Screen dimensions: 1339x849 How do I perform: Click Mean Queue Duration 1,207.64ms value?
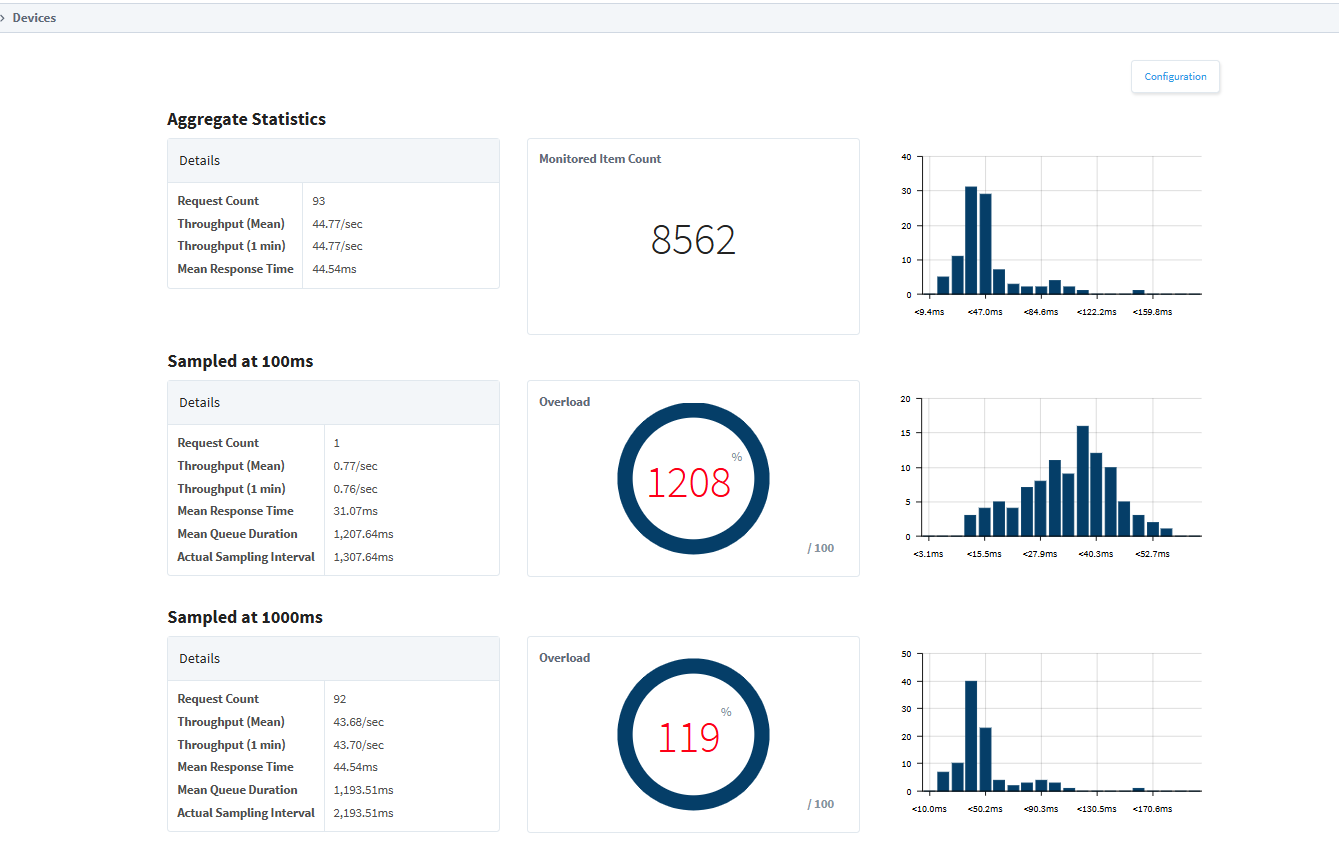click(363, 534)
